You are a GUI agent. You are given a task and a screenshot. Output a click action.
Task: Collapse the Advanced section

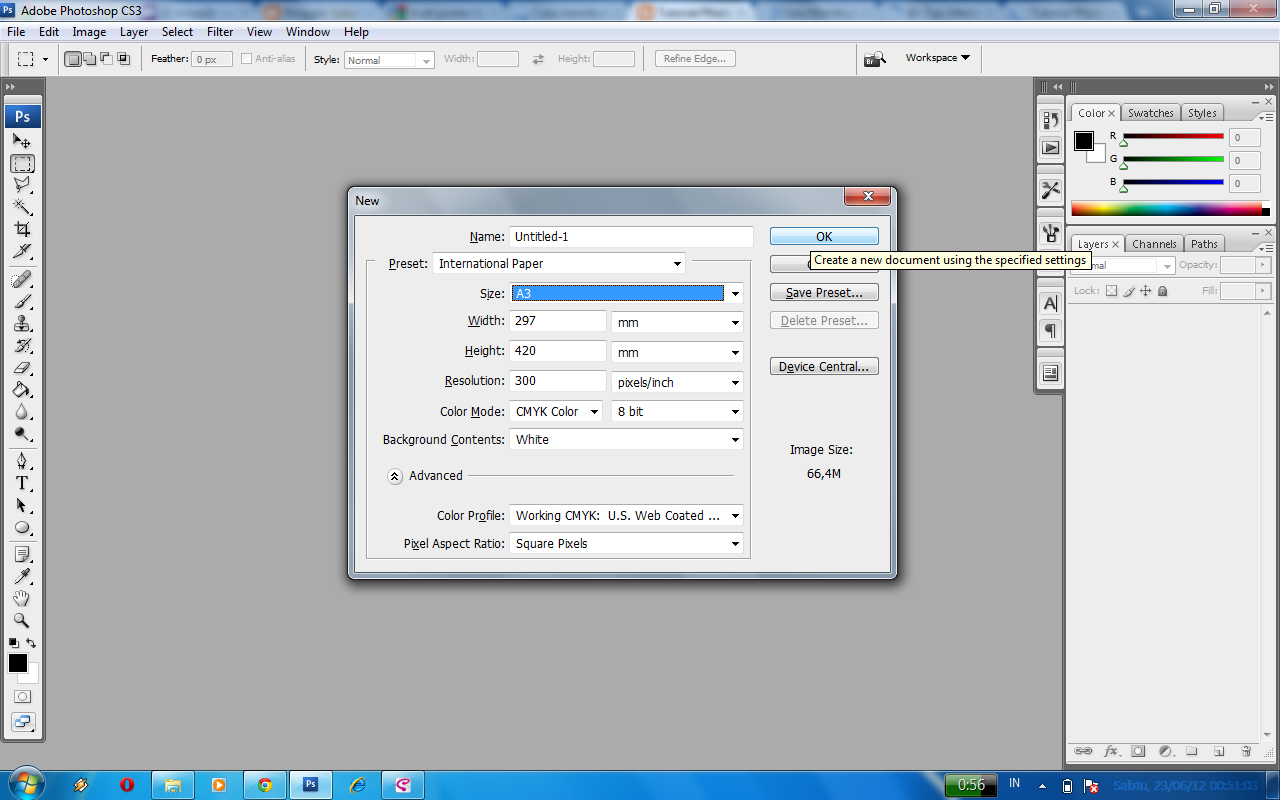click(x=395, y=477)
